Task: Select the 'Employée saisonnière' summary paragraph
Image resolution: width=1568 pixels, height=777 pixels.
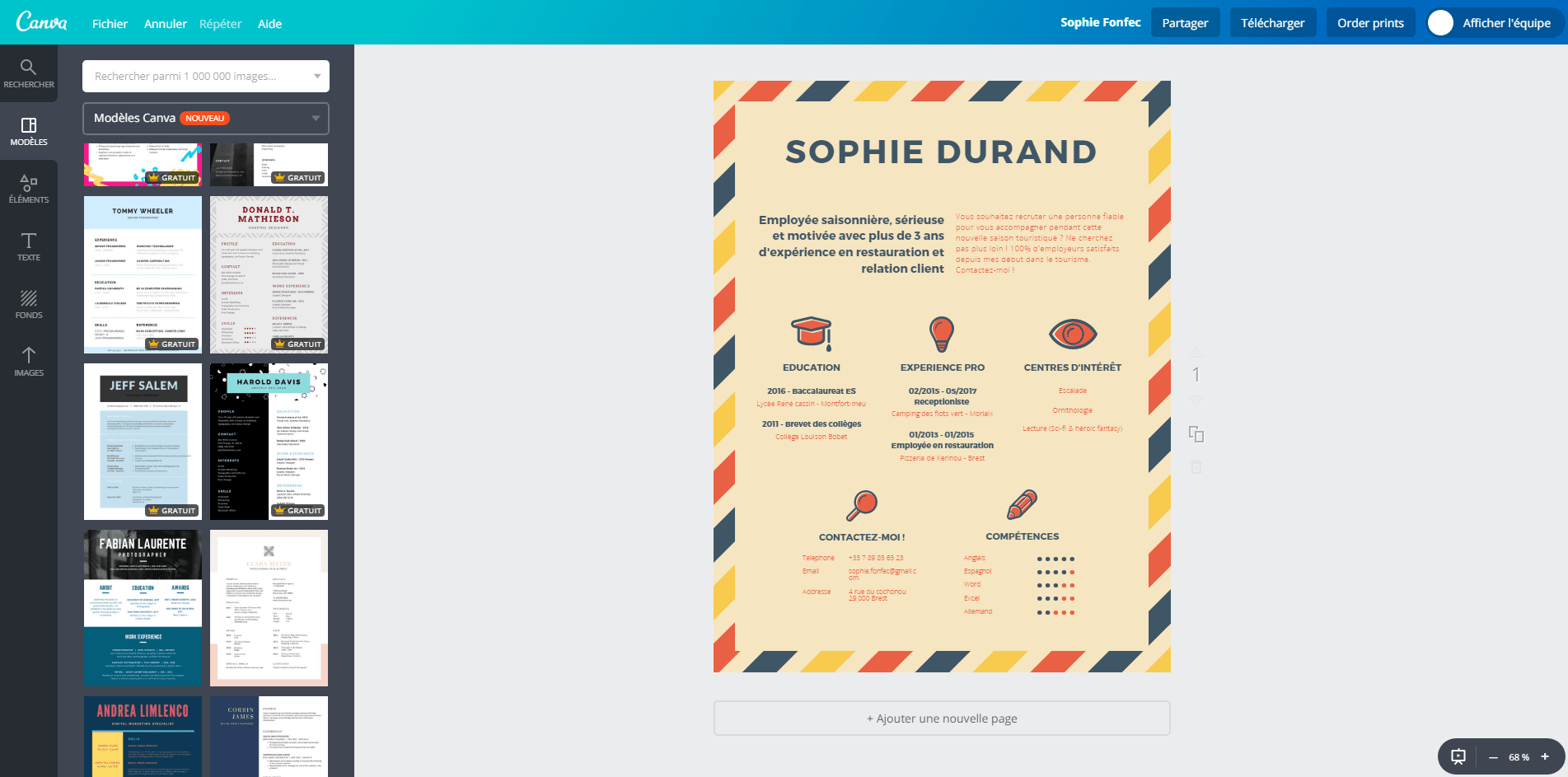Action: pos(851,244)
